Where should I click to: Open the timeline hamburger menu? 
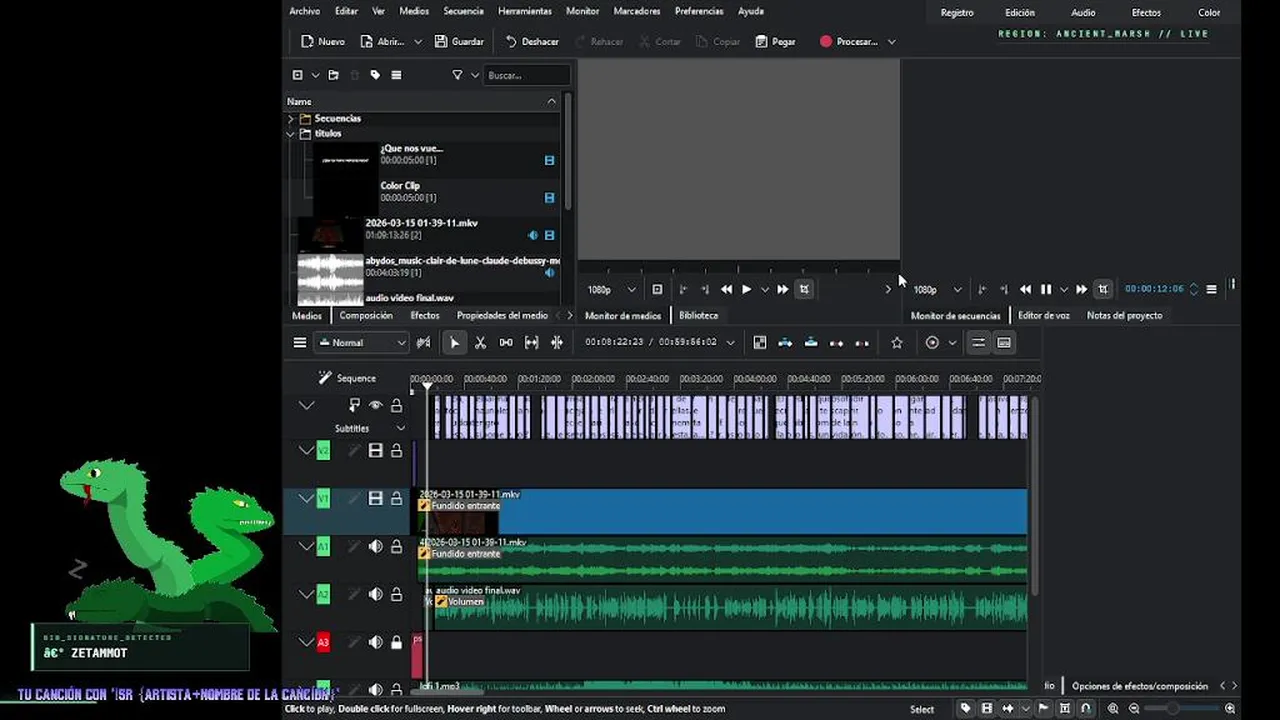299,343
